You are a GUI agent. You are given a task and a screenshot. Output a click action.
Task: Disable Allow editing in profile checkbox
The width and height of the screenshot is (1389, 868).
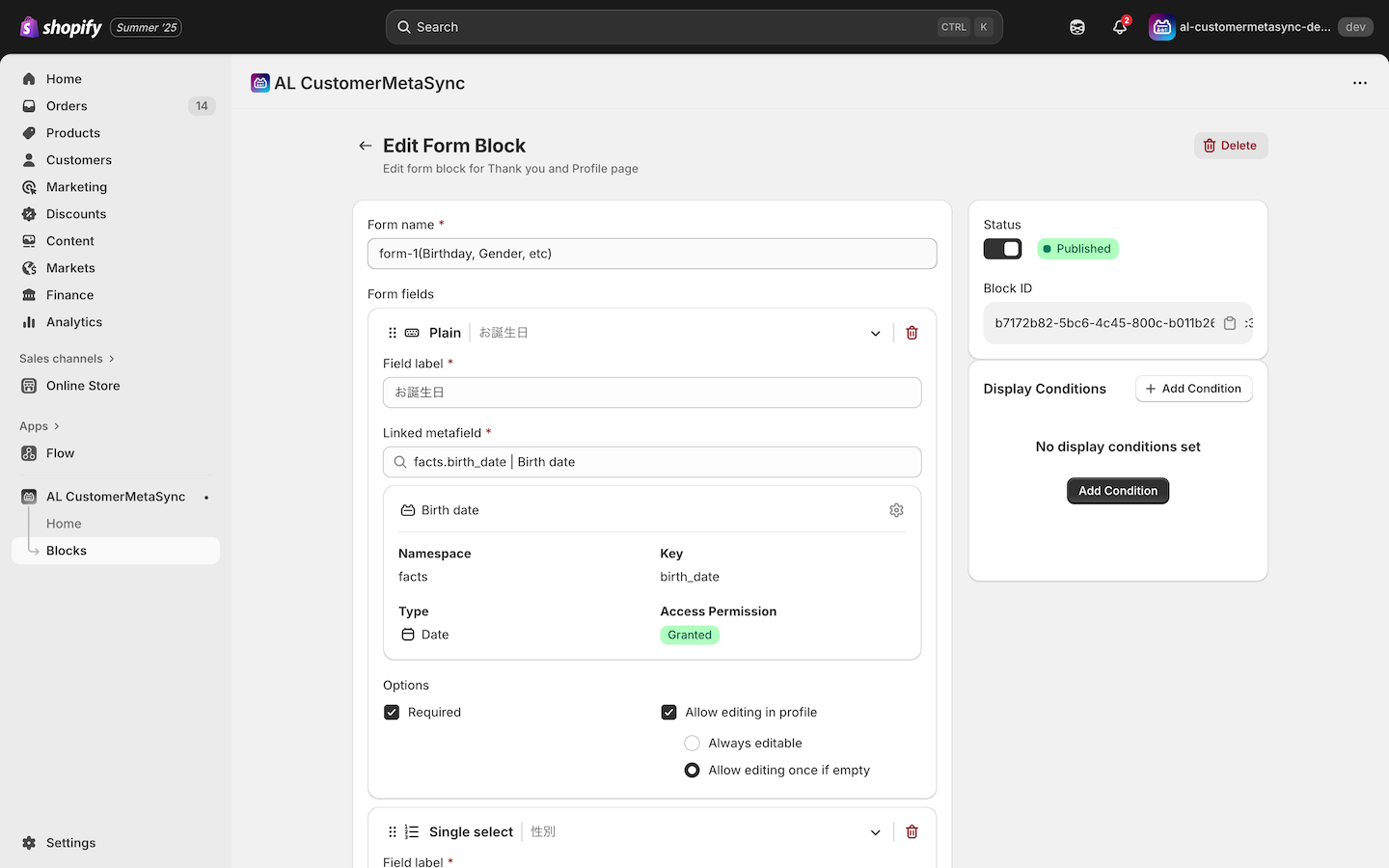tap(668, 713)
